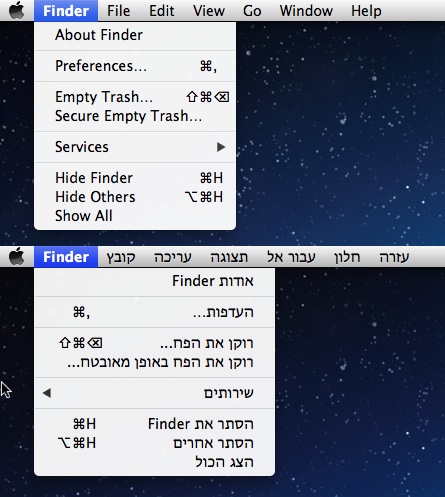Open the חלון menu
Viewport: 445px width, 497px height.
347,257
